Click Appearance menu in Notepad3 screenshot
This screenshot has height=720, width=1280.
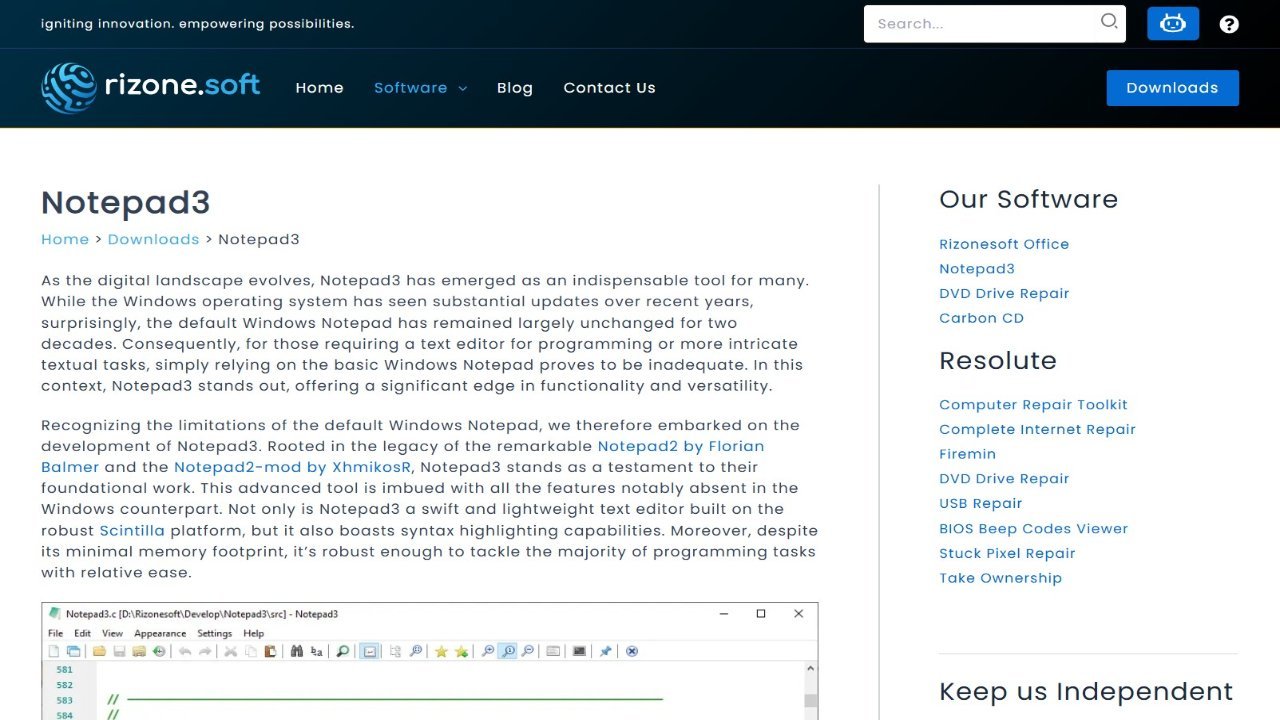160,633
